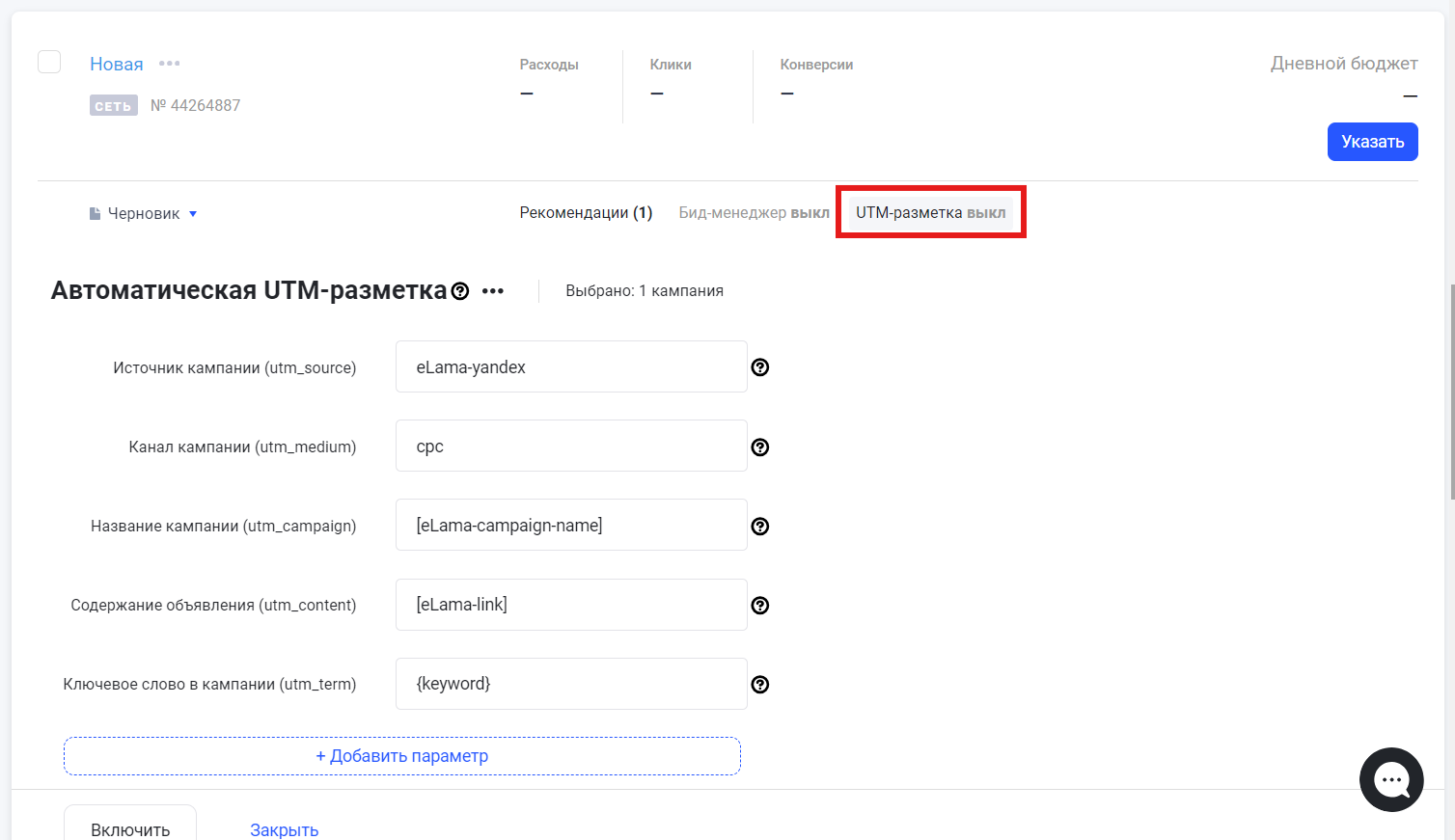Click help icon for utm_source field
Image resolution: width=1455 pixels, height=840 pixels.
click(760, 367)
